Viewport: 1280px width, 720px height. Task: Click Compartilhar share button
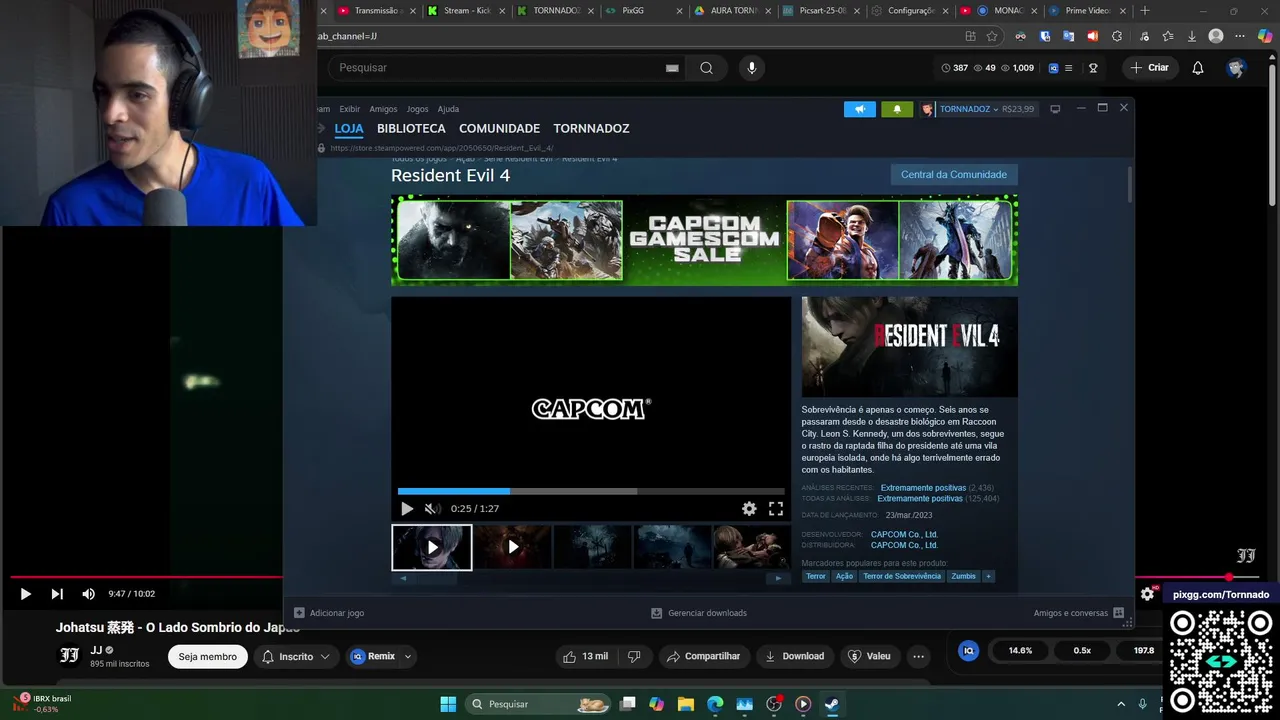(703, 657)
